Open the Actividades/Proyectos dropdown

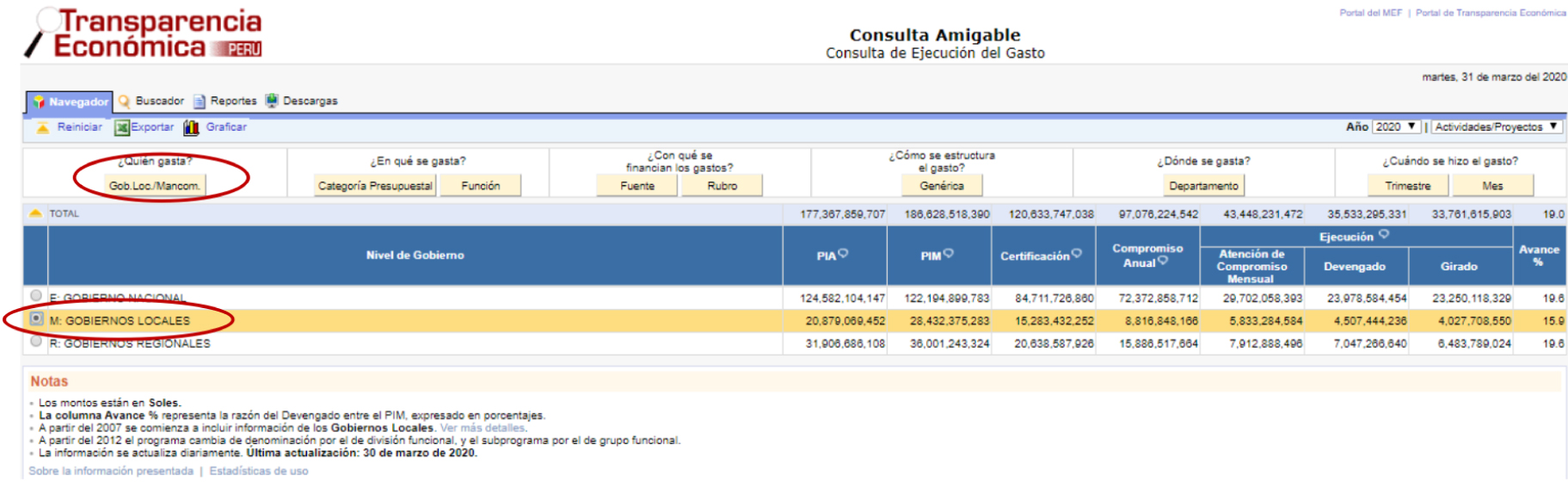pyautogui.click(x=1496, y=127)
